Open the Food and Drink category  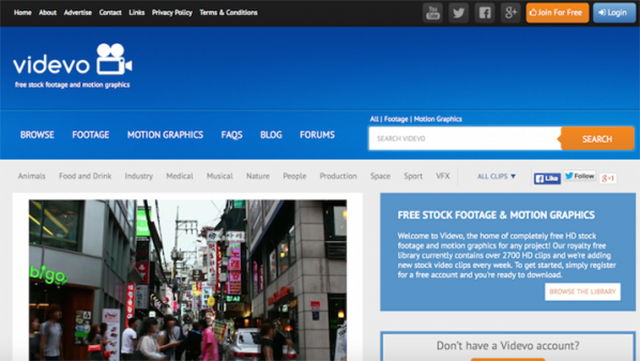point(85,176)
